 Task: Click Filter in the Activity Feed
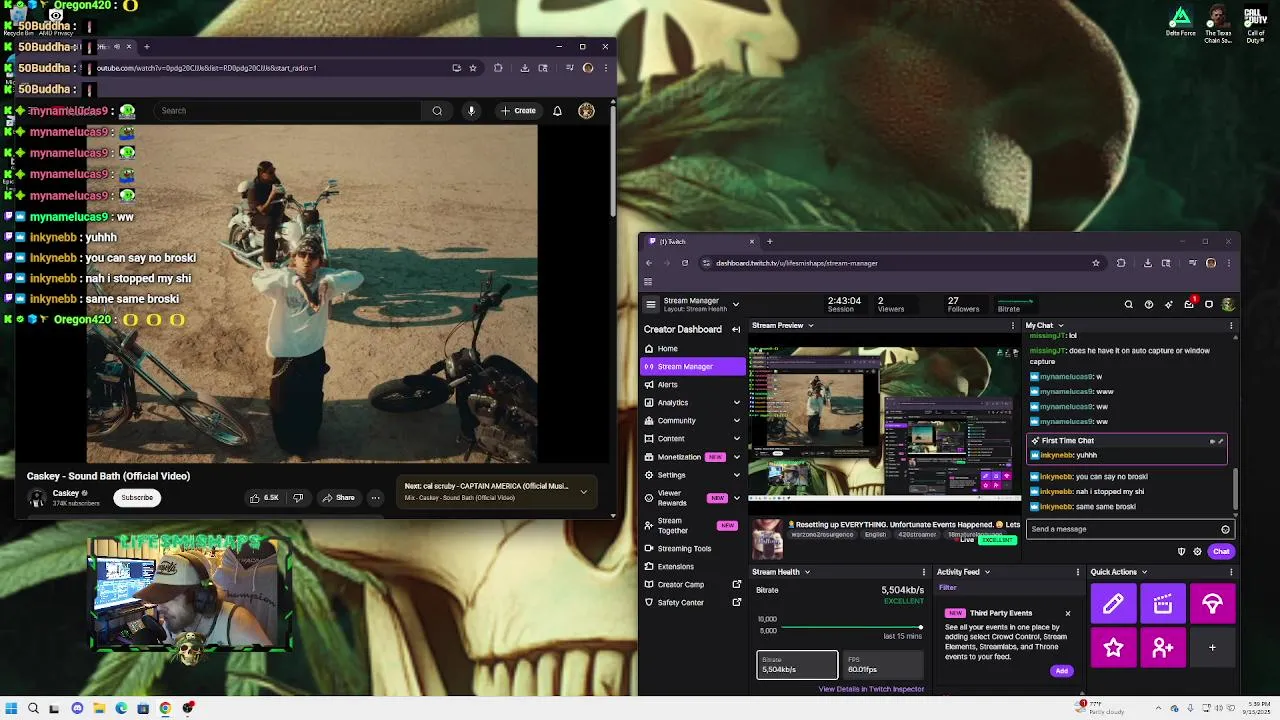coord(948,588)
